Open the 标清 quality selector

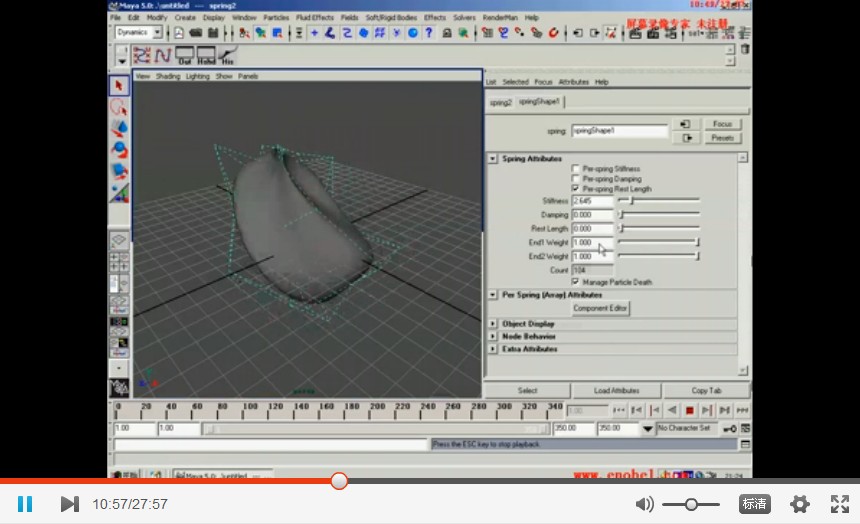[755, 504]
